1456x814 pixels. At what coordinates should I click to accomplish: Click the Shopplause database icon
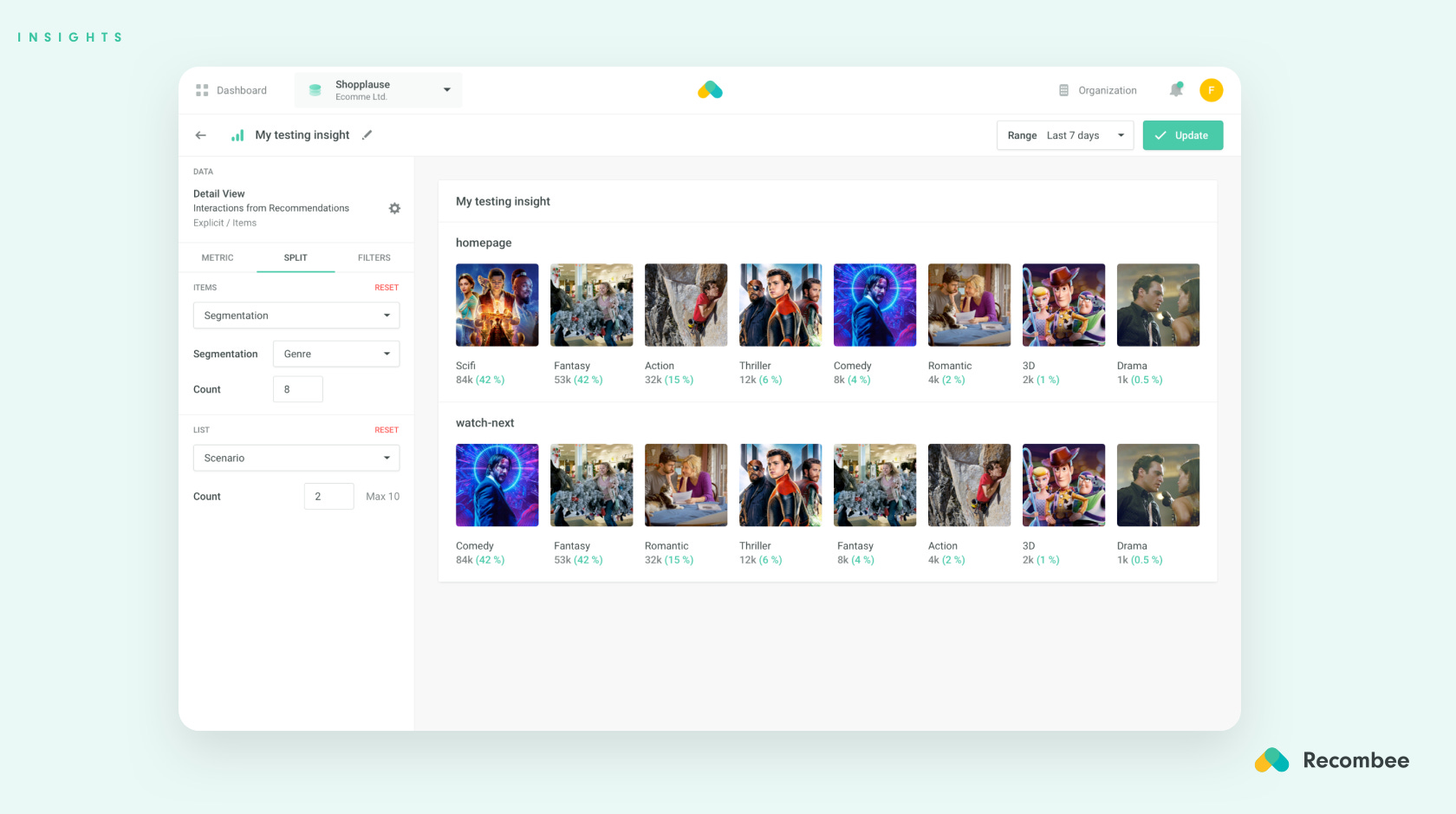(x=315, y=90)
